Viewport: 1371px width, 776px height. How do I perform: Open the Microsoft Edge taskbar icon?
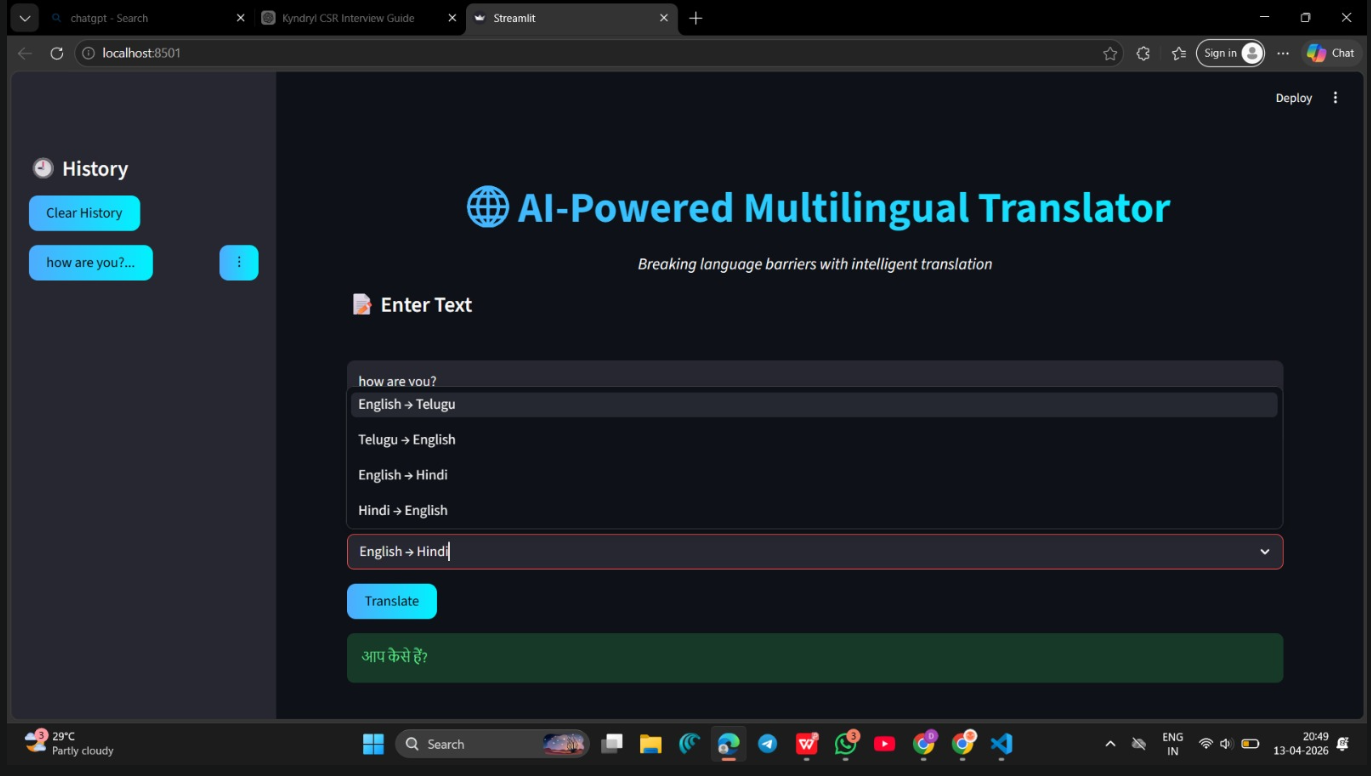(x=728, y=744)
